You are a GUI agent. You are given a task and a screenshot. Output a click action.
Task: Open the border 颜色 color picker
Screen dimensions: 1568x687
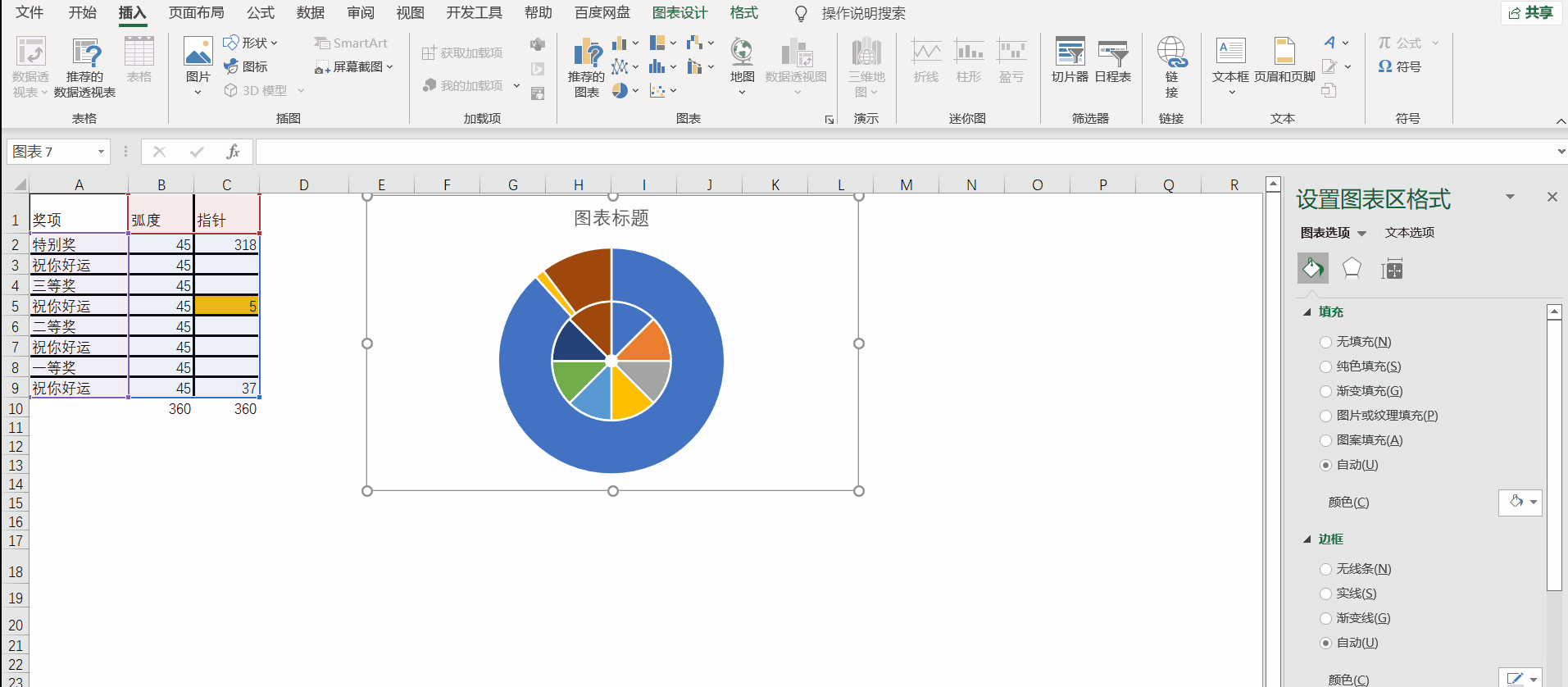tap(1520, 679)
